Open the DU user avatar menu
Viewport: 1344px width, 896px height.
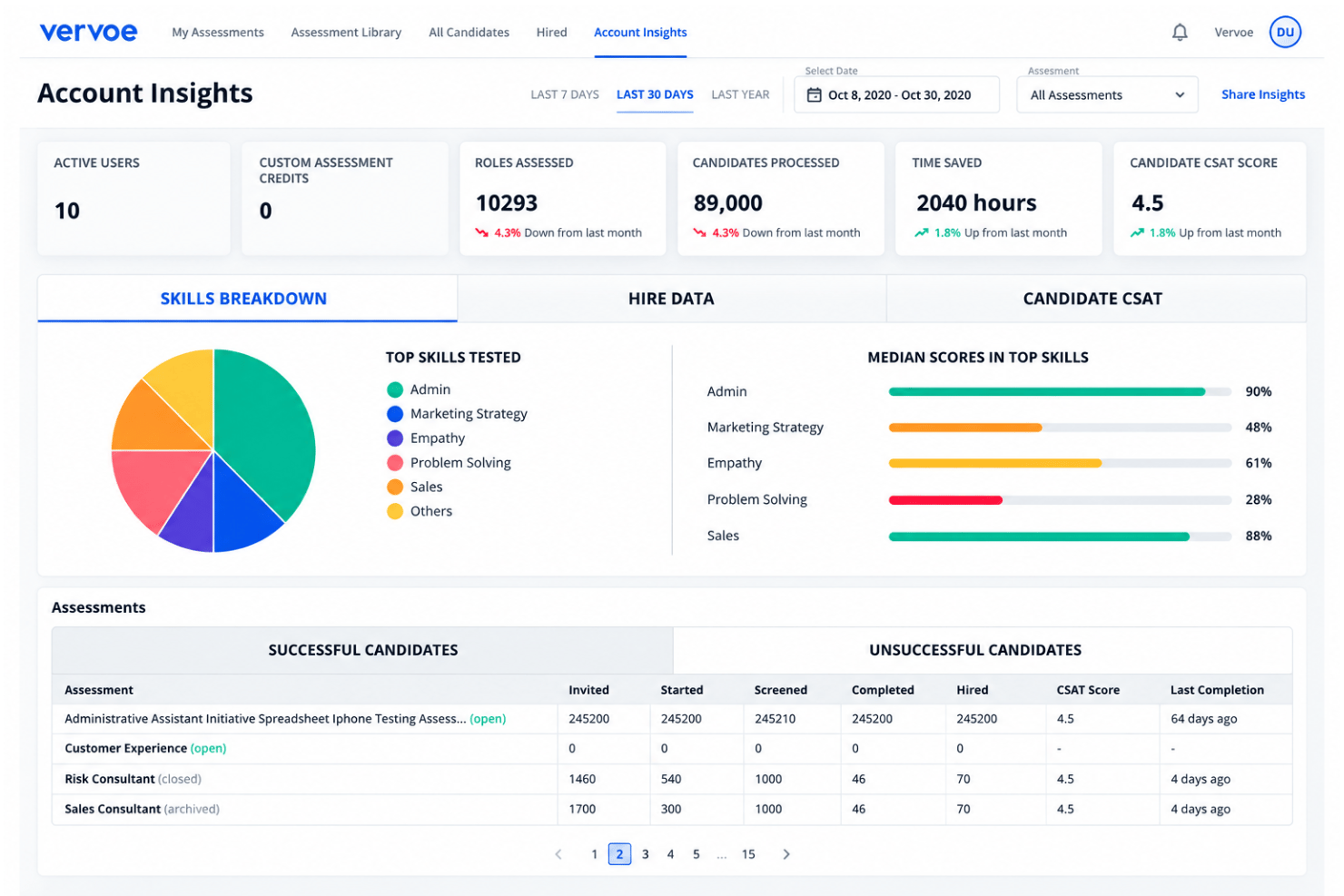(x=1285, y=32)
